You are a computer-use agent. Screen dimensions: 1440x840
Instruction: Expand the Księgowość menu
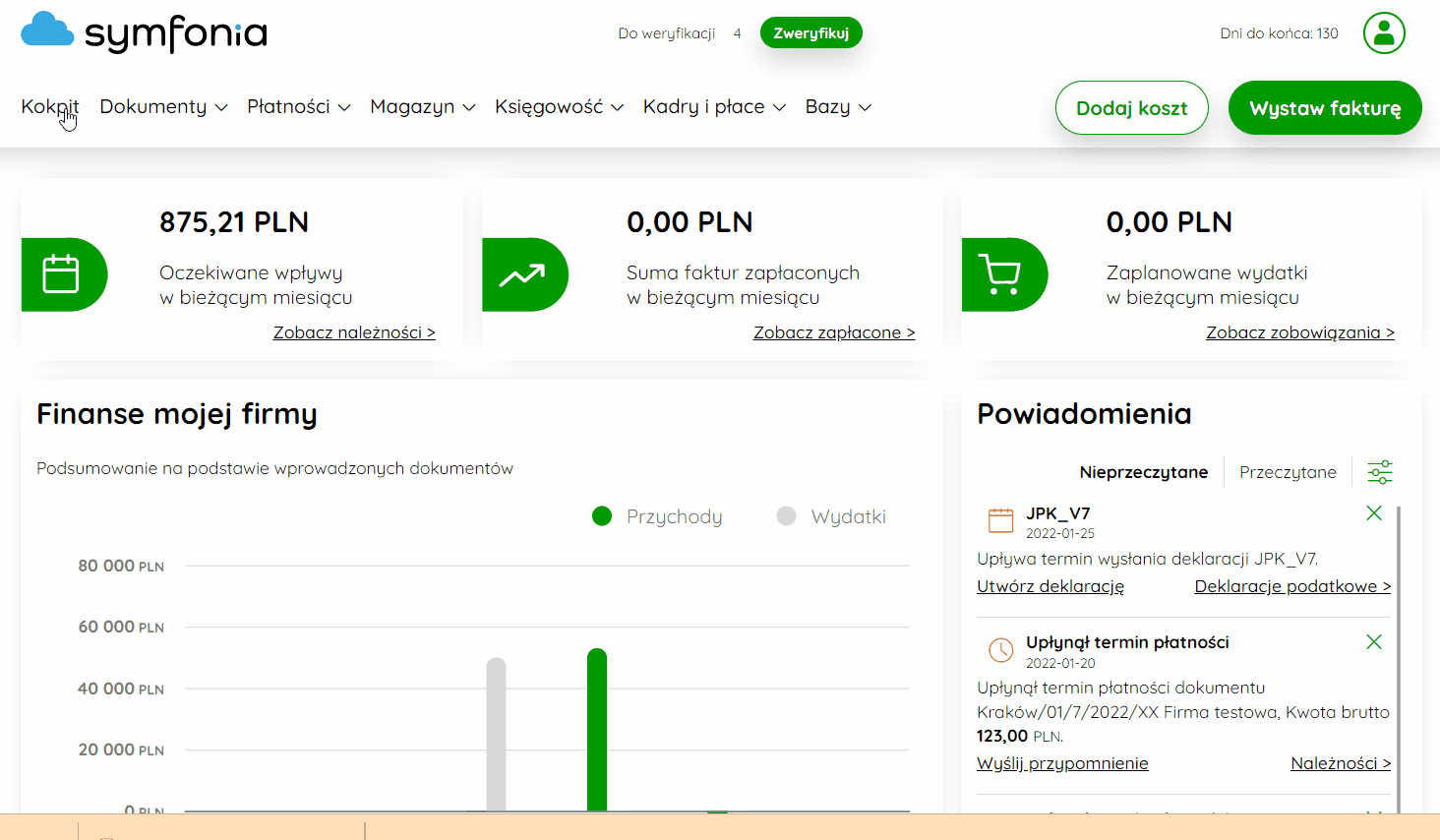[x=559, y=106]
